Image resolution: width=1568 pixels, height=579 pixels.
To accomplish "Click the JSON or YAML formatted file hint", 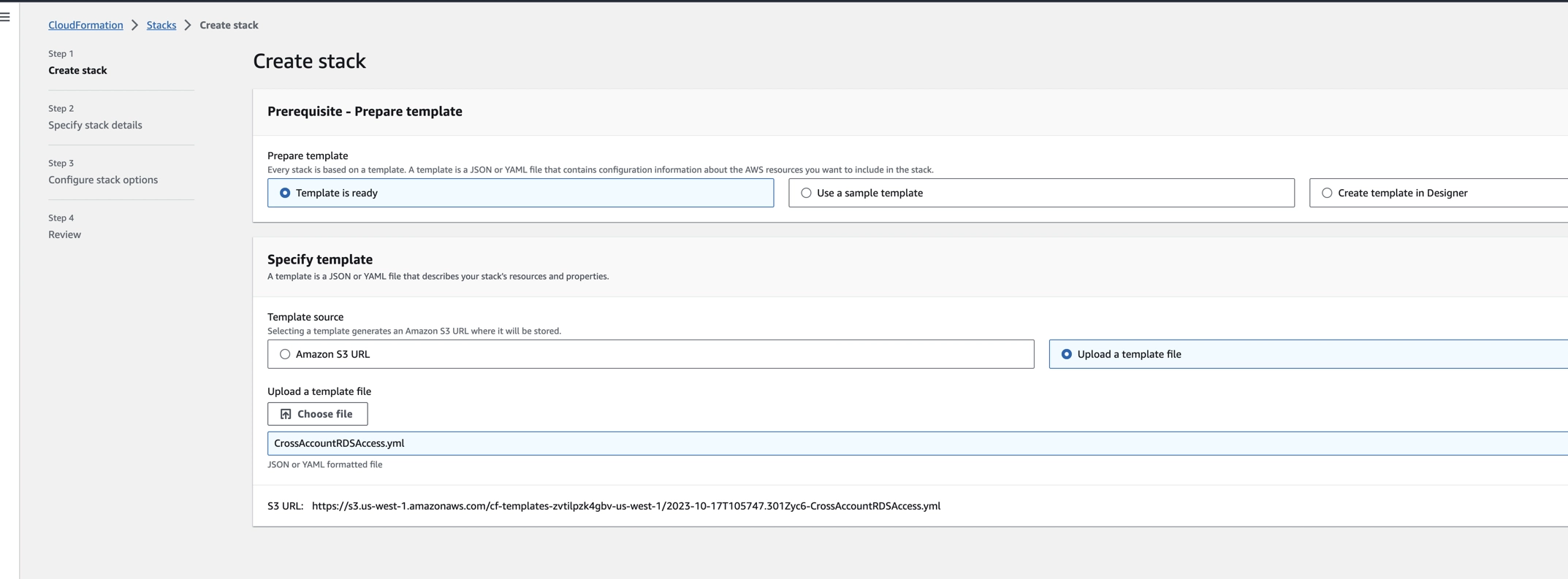I will point(324,464).
